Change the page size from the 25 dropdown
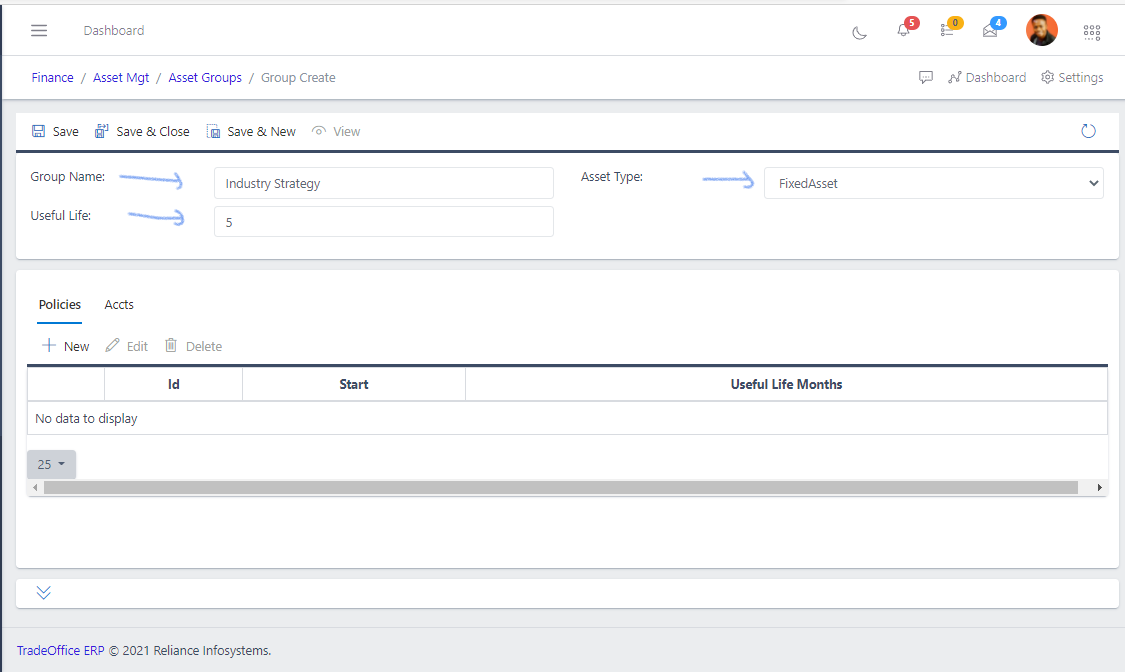Screen dimensions: 1125x672 pyautogui.click(x=50, y=464)
